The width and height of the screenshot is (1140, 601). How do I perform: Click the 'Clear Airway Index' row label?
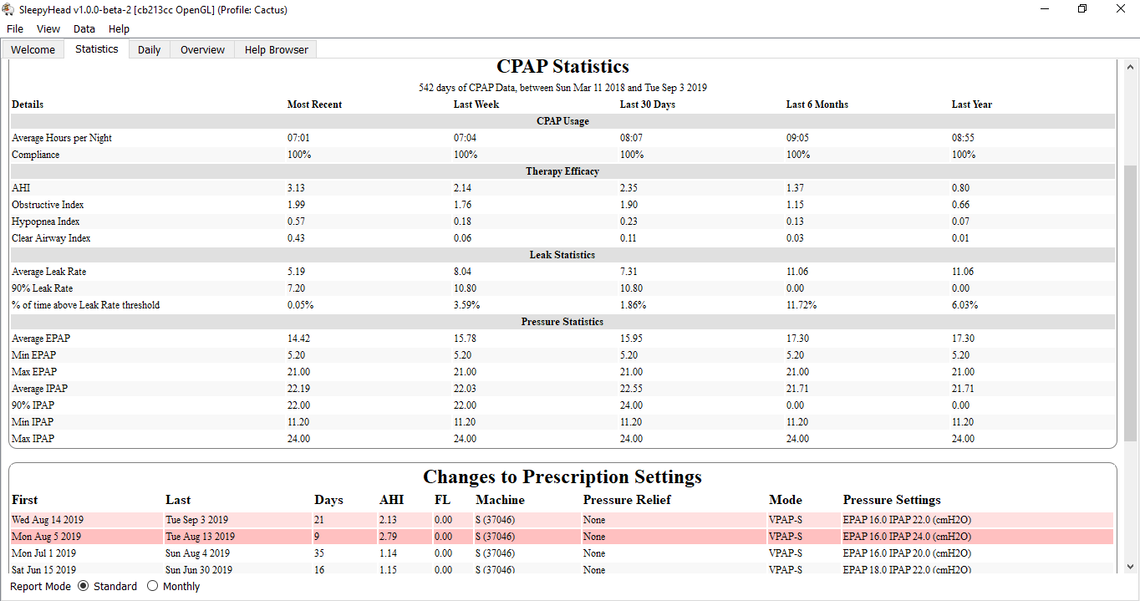tap(51, 238)
